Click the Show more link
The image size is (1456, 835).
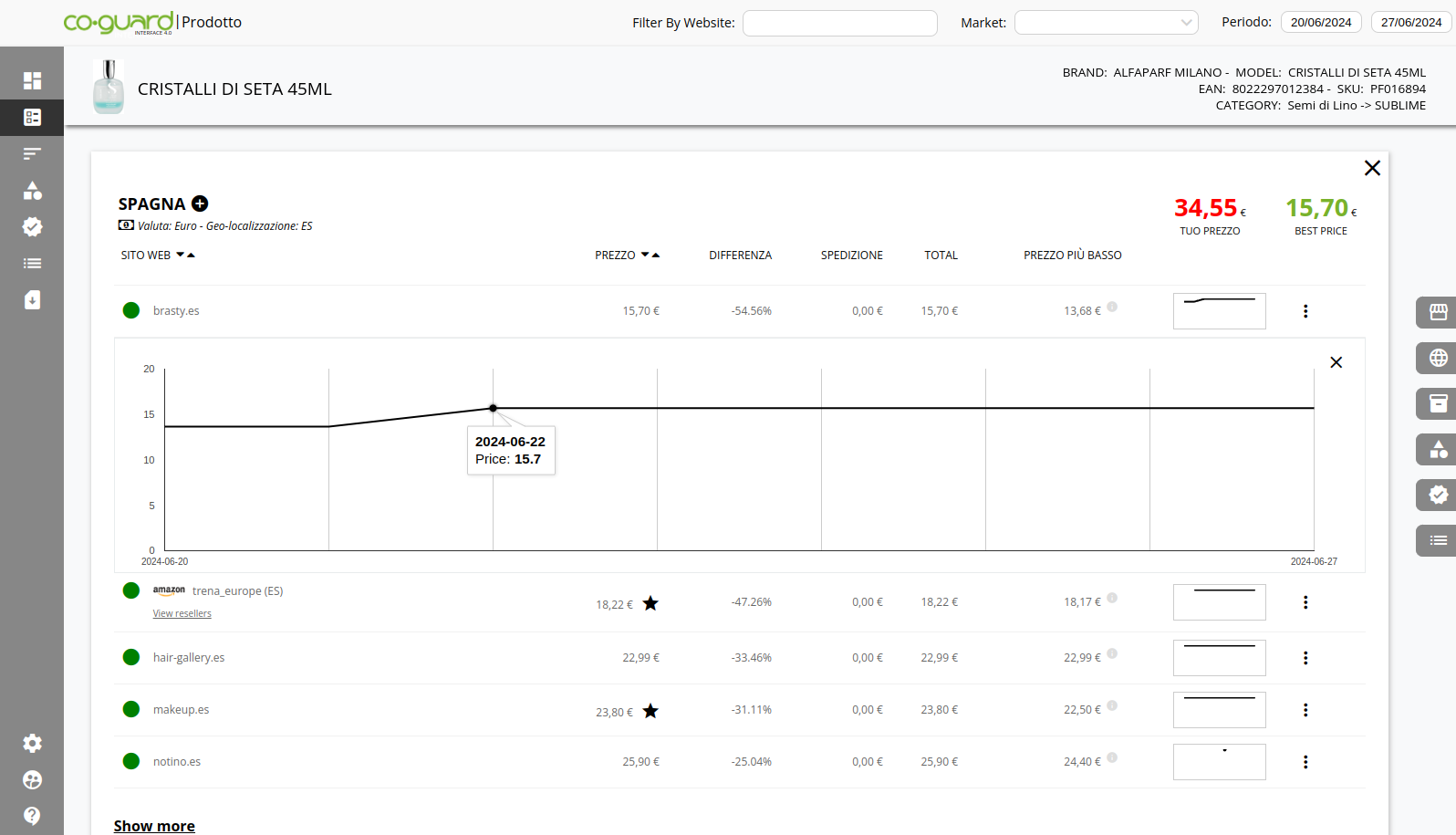[x=154, y=826]
